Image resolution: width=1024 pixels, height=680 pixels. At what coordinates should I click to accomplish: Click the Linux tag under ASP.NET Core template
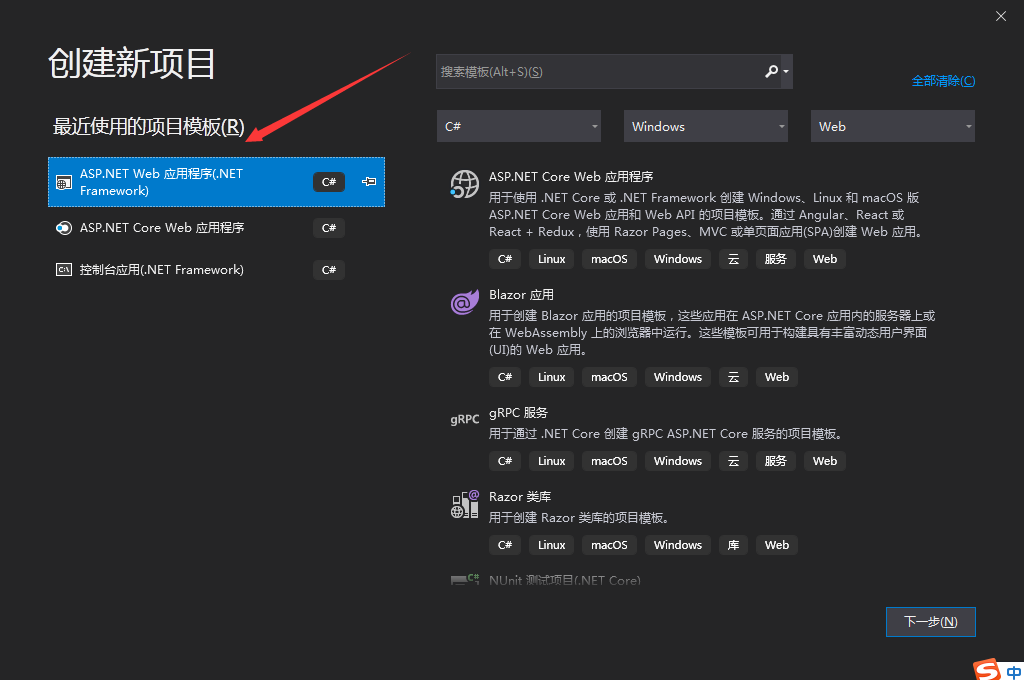click(551, 259)
